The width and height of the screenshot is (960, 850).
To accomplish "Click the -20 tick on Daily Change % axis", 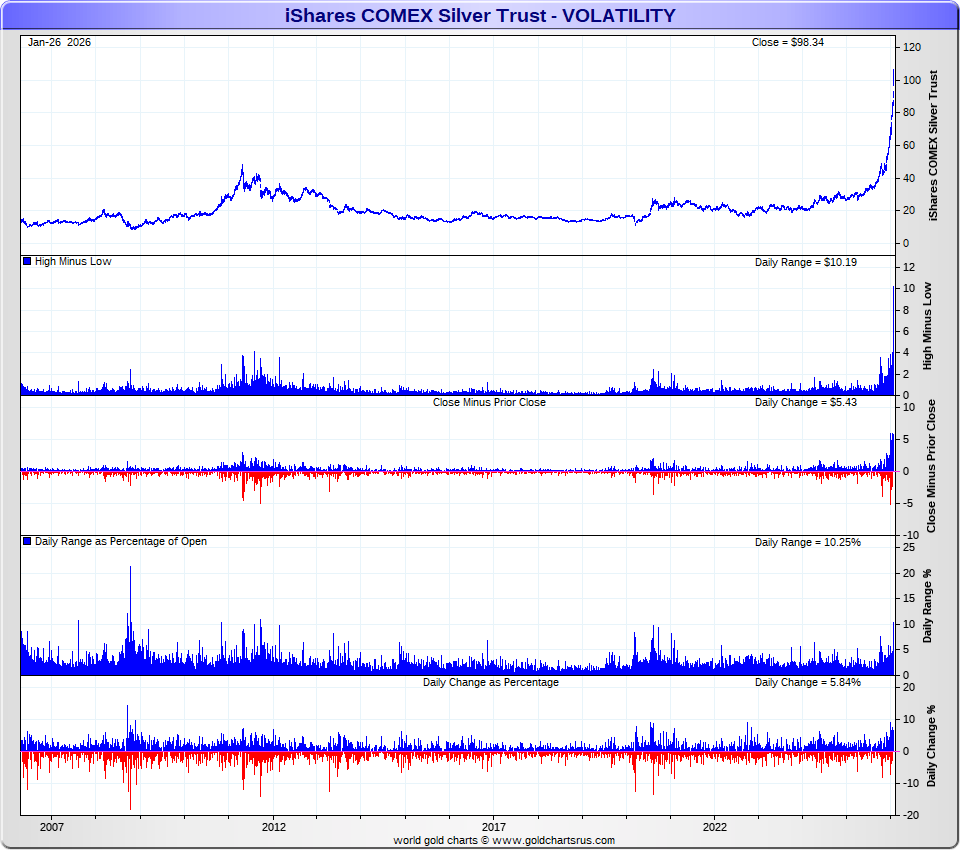I will (x=910, y=815).
